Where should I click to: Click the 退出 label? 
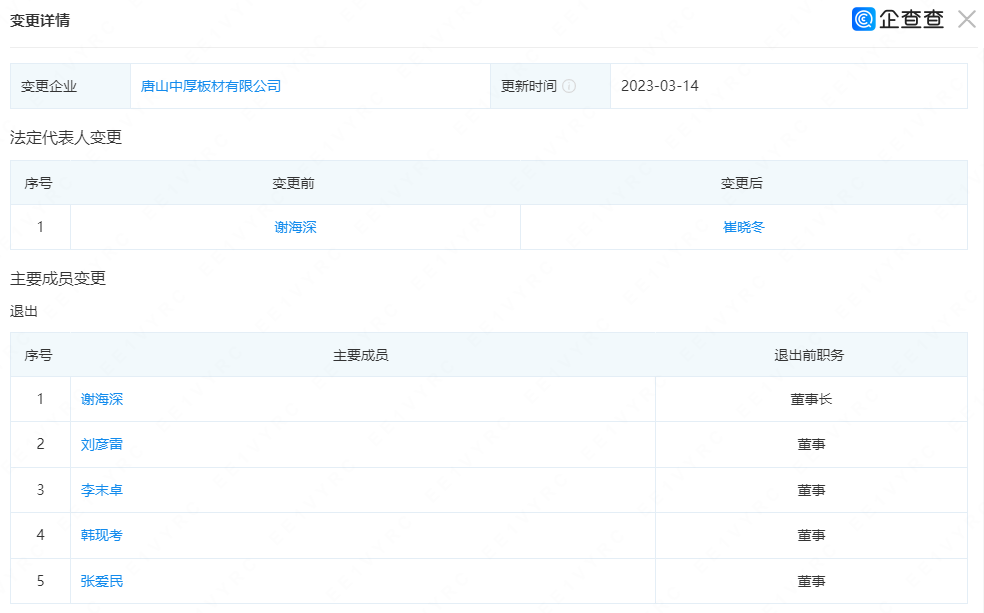(x=24, y=311)
